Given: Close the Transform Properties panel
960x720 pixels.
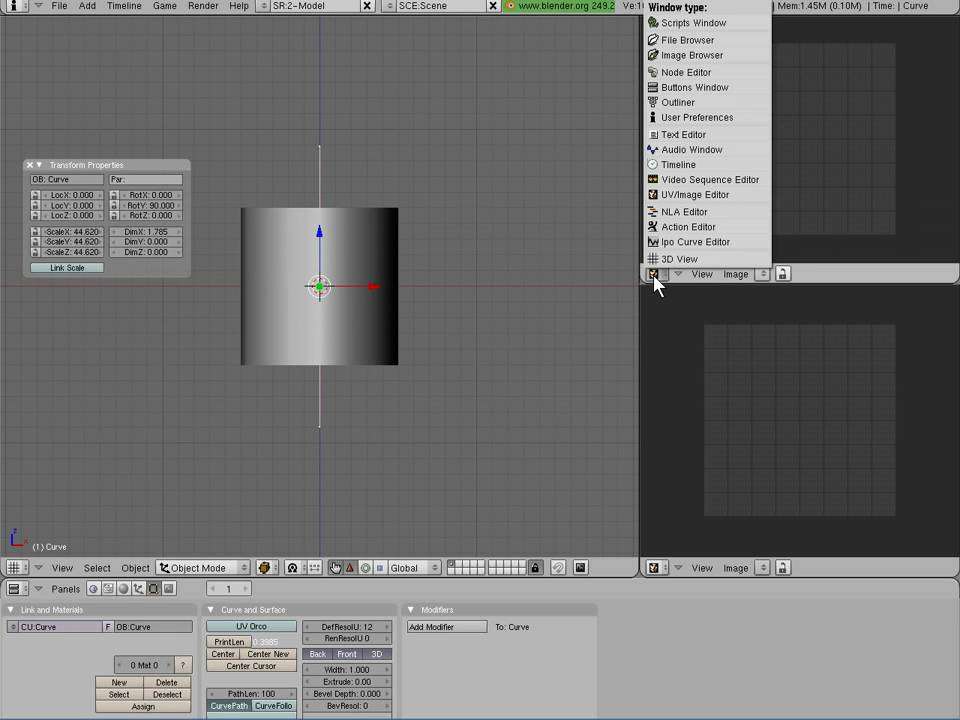Looking at the screenshot, I should tap(29, 165).
